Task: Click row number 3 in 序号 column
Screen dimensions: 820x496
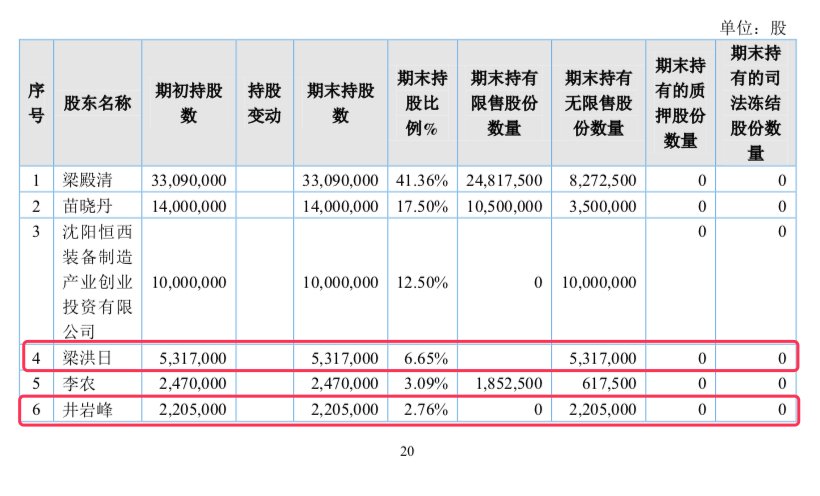Action: [36, 231]
